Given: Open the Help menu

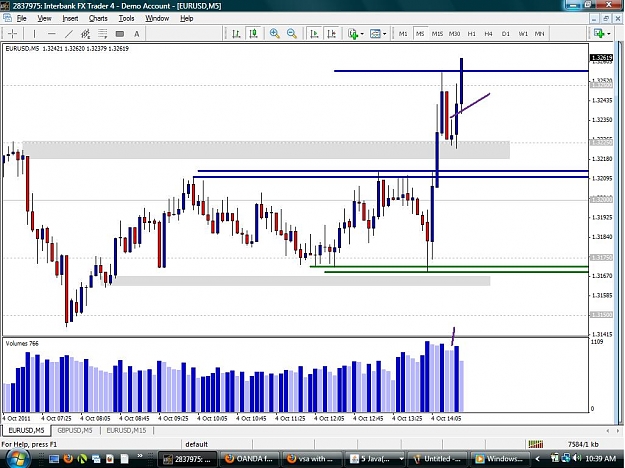Looking at the screenshot, I should tap(187, 18).
